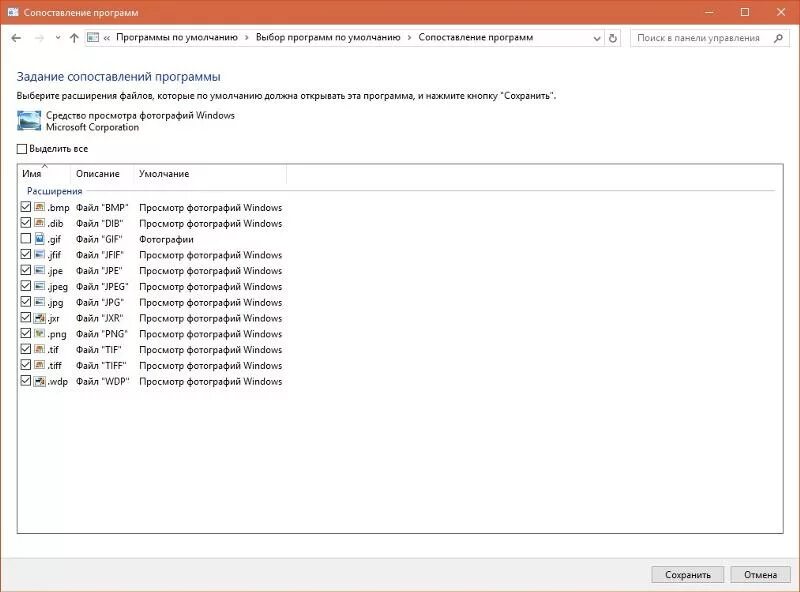Click the .jfif file type icon

click(40, 255)
